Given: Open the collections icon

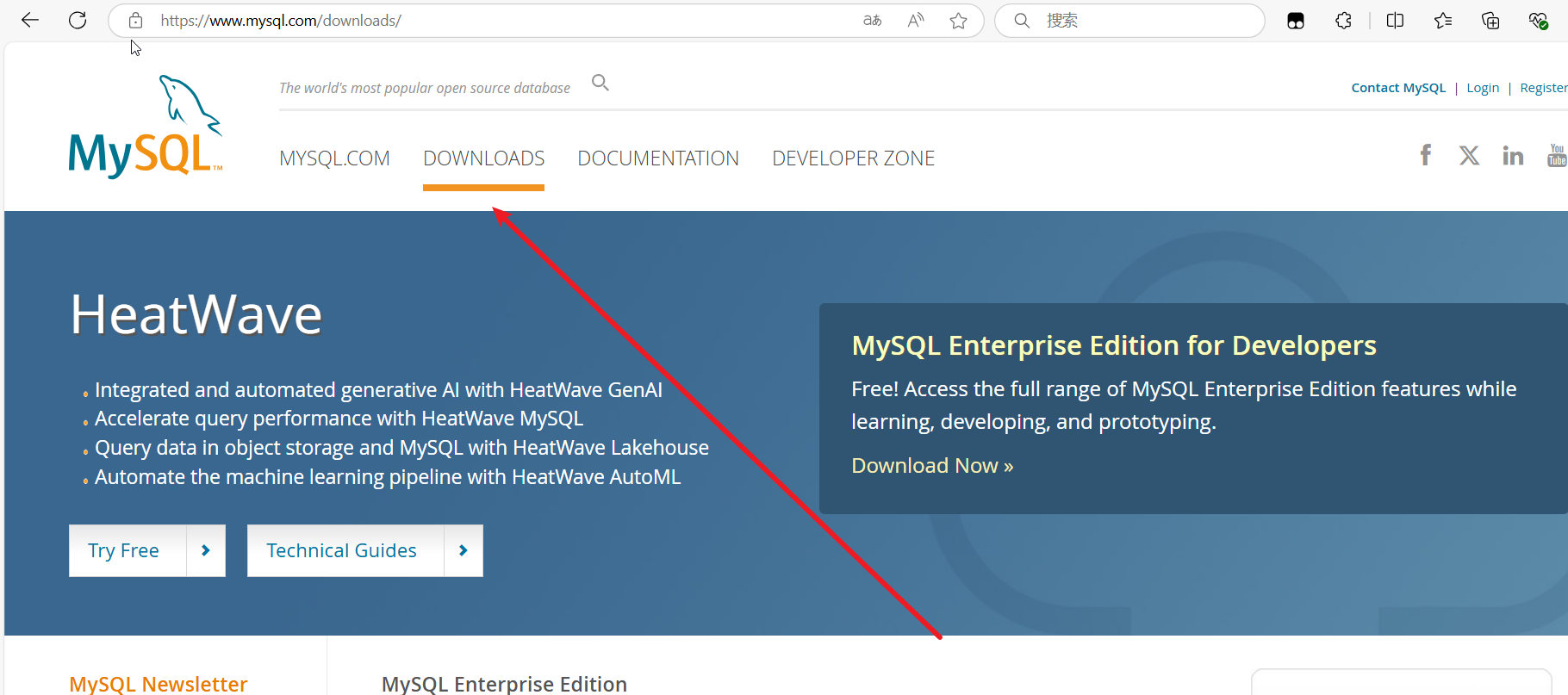Looking at the screenshot, I should click(x=1490, y=21).
